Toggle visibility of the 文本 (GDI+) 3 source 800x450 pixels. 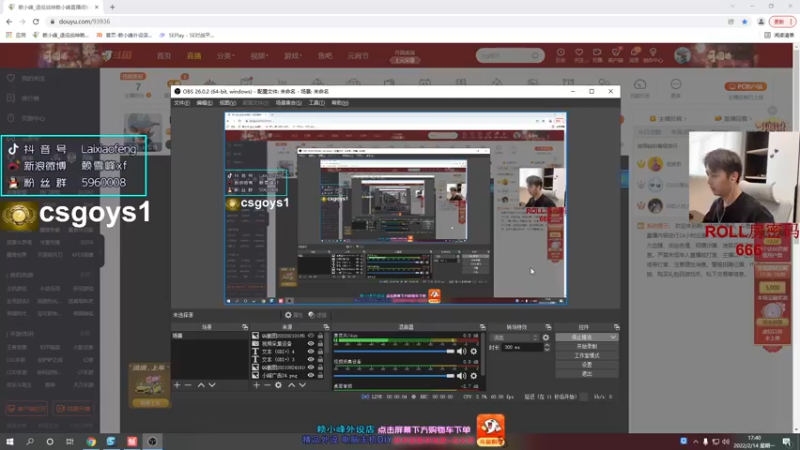point(311,359)
